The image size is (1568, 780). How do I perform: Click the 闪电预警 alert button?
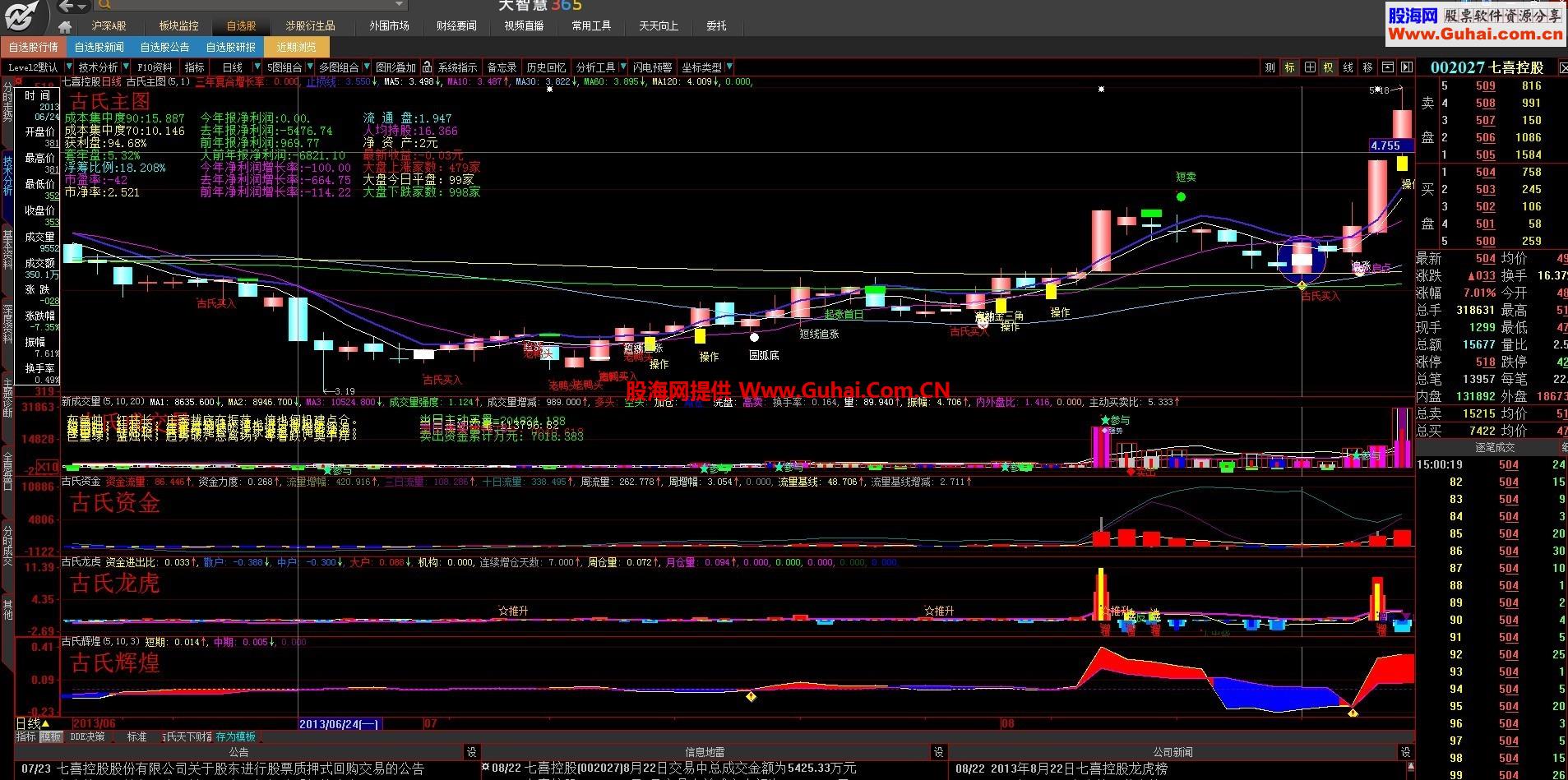652,67
